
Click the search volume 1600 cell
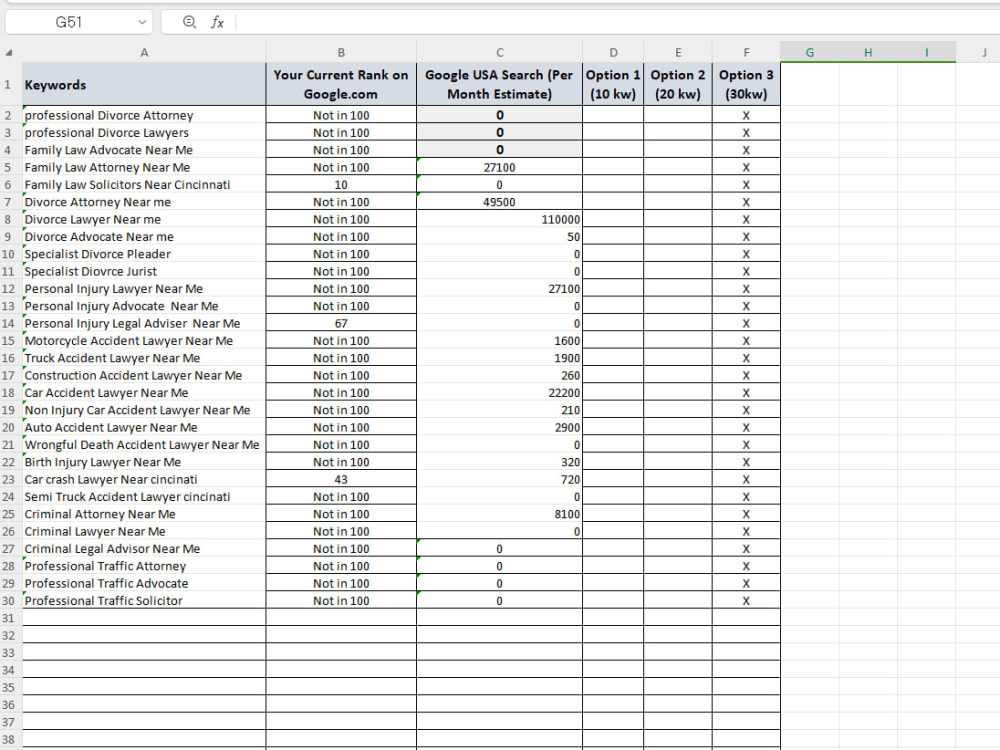(499, 341)
